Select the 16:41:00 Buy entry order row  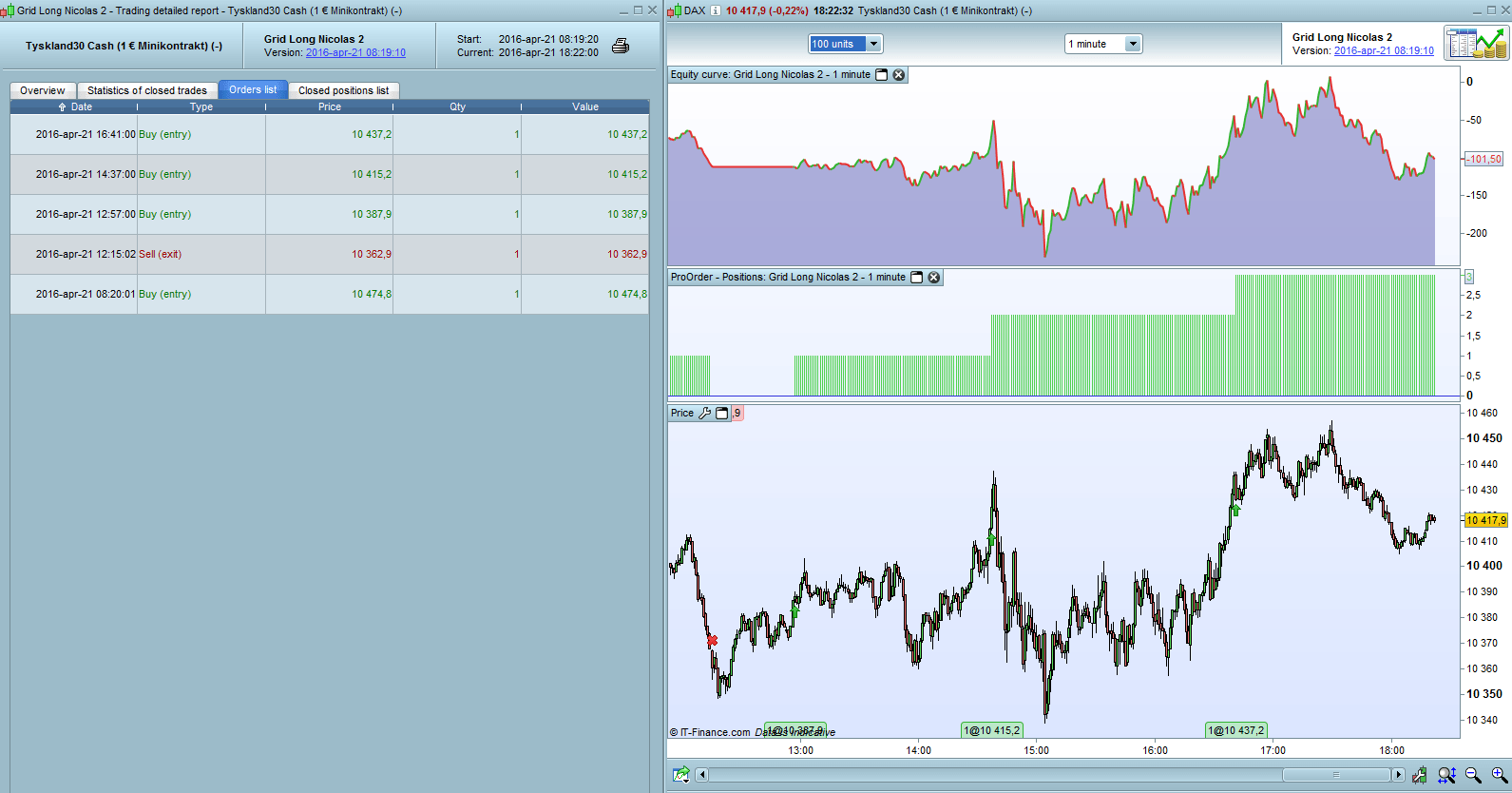pyautogui.click(x=330, y=134)
